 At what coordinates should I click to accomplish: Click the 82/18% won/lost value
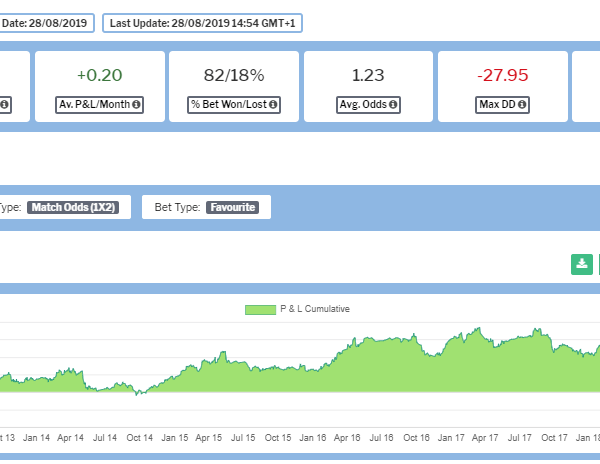[x=234, y=73]
